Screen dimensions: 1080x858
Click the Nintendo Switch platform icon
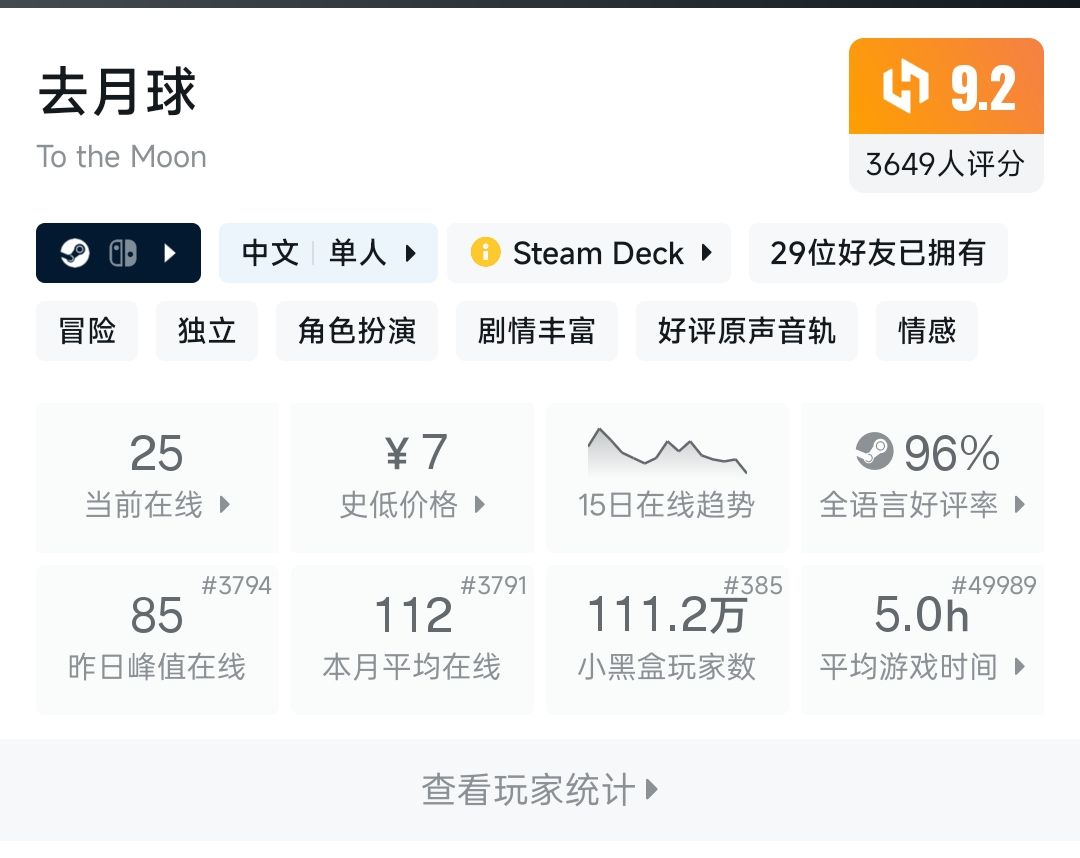click(122, 253)
